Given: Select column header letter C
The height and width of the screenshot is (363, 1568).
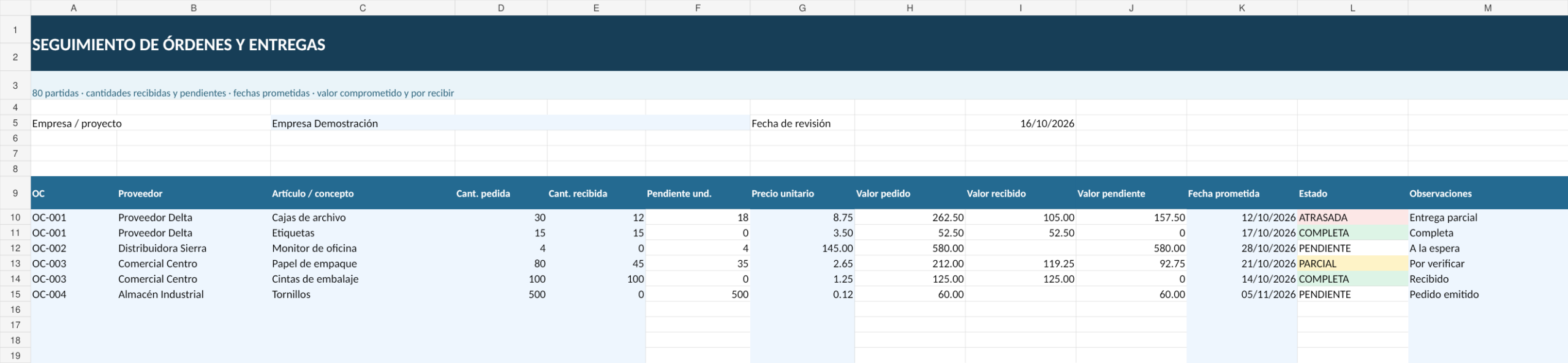Looking at the screenshot, I should [363, 8].
